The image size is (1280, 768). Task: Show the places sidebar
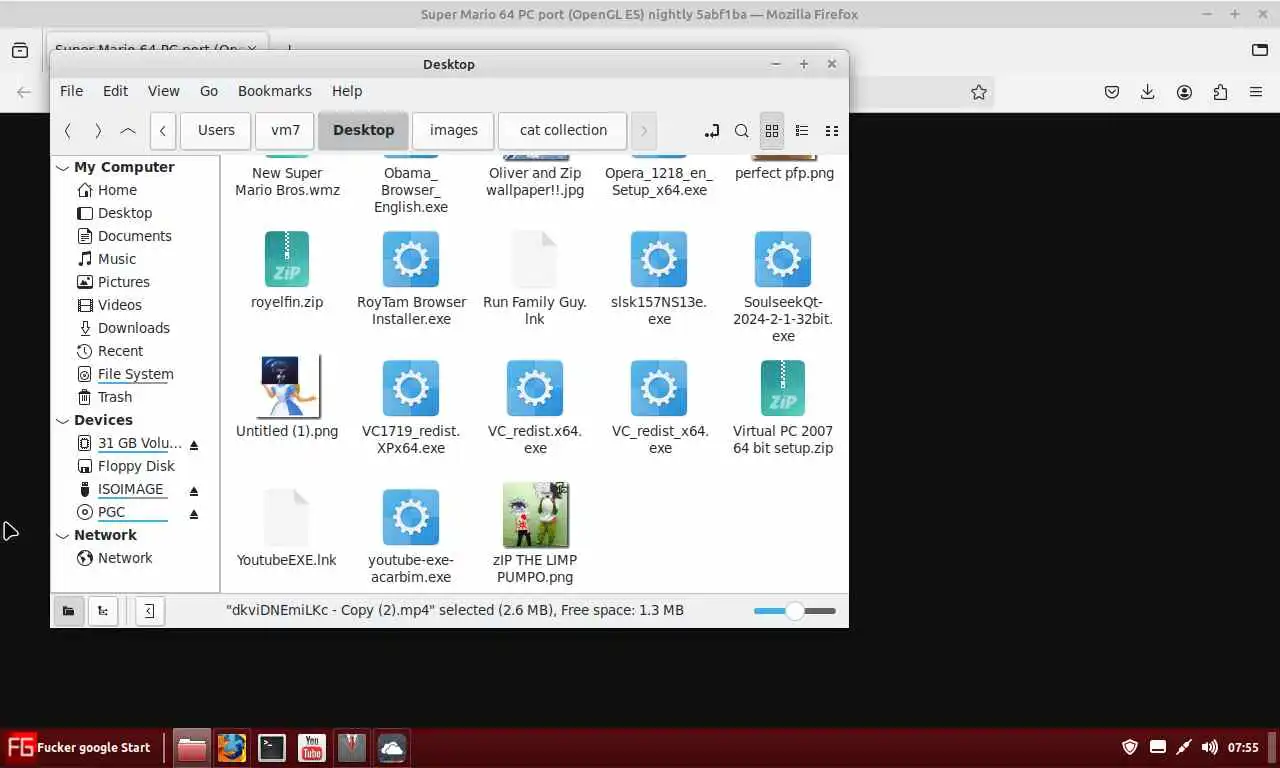[68, 610]
